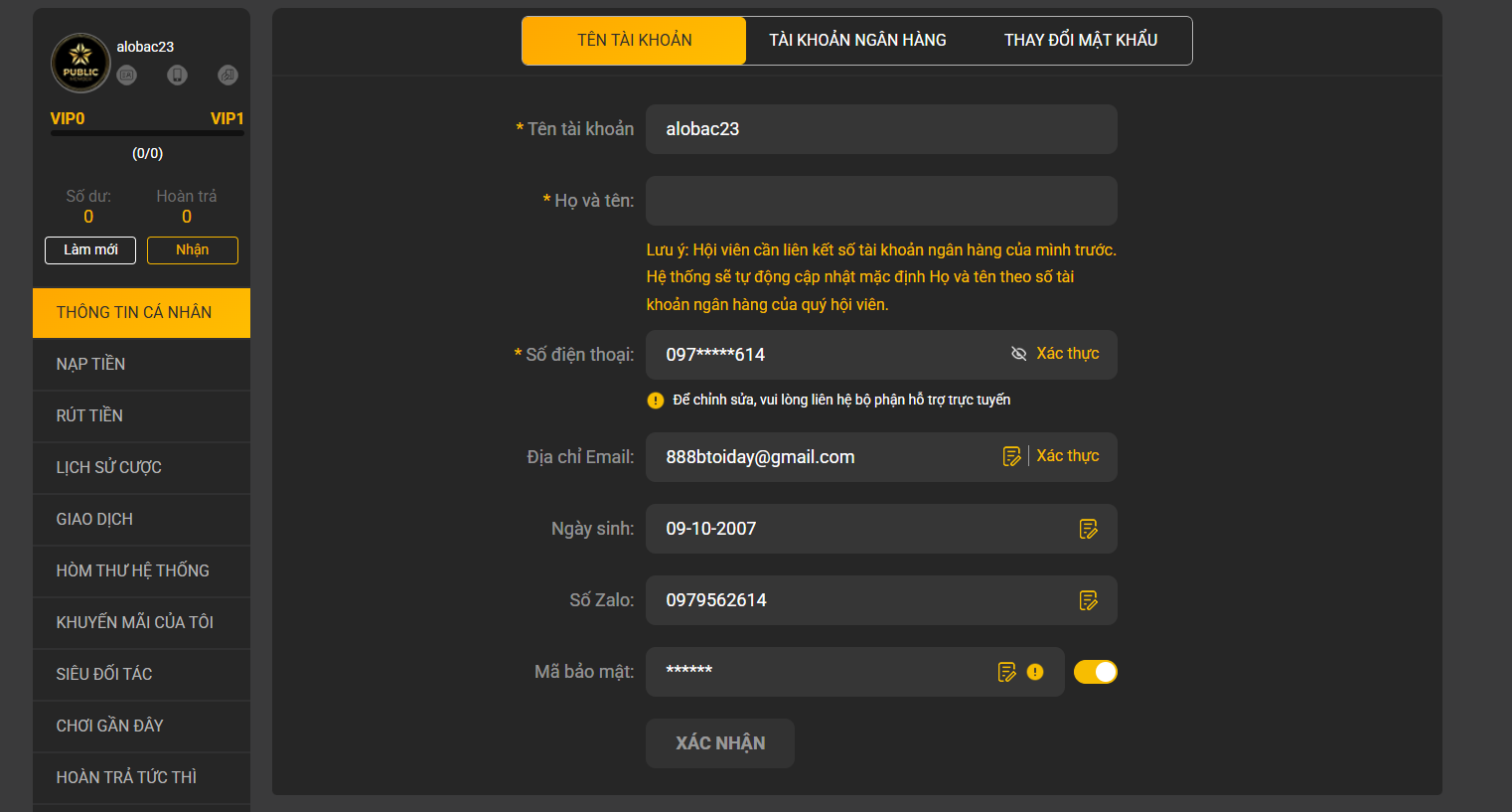
Task: Open NẠP TIỀN in the sidebar
Action: click(90, 365)
